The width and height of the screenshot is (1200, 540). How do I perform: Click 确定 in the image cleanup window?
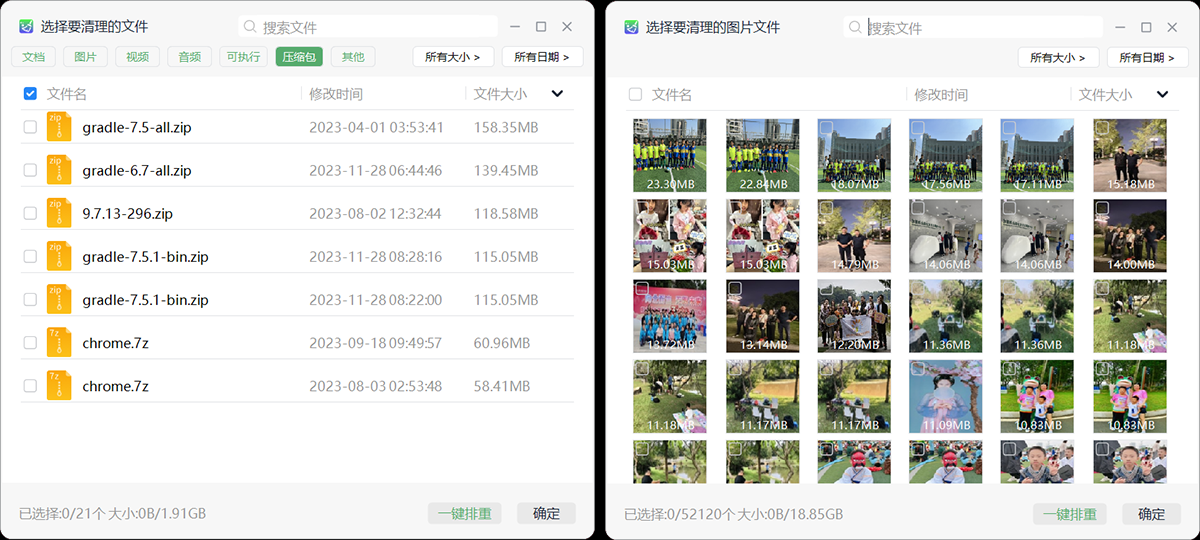click(x=1151, y=514)
